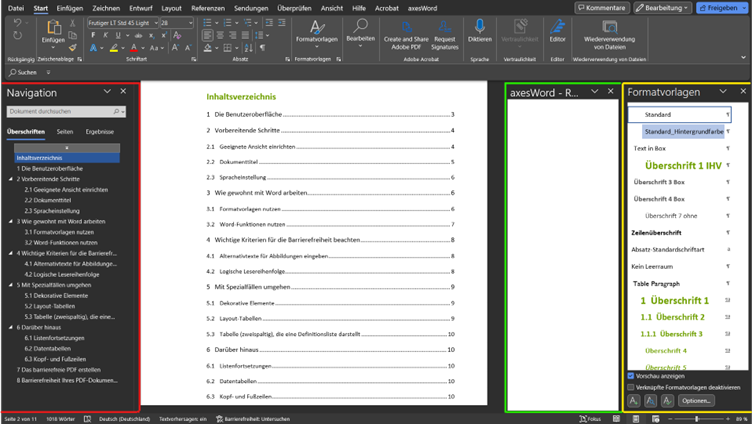Click the Kommentare button
Viewport: 752px width, 424px height.
pos(602,8)
